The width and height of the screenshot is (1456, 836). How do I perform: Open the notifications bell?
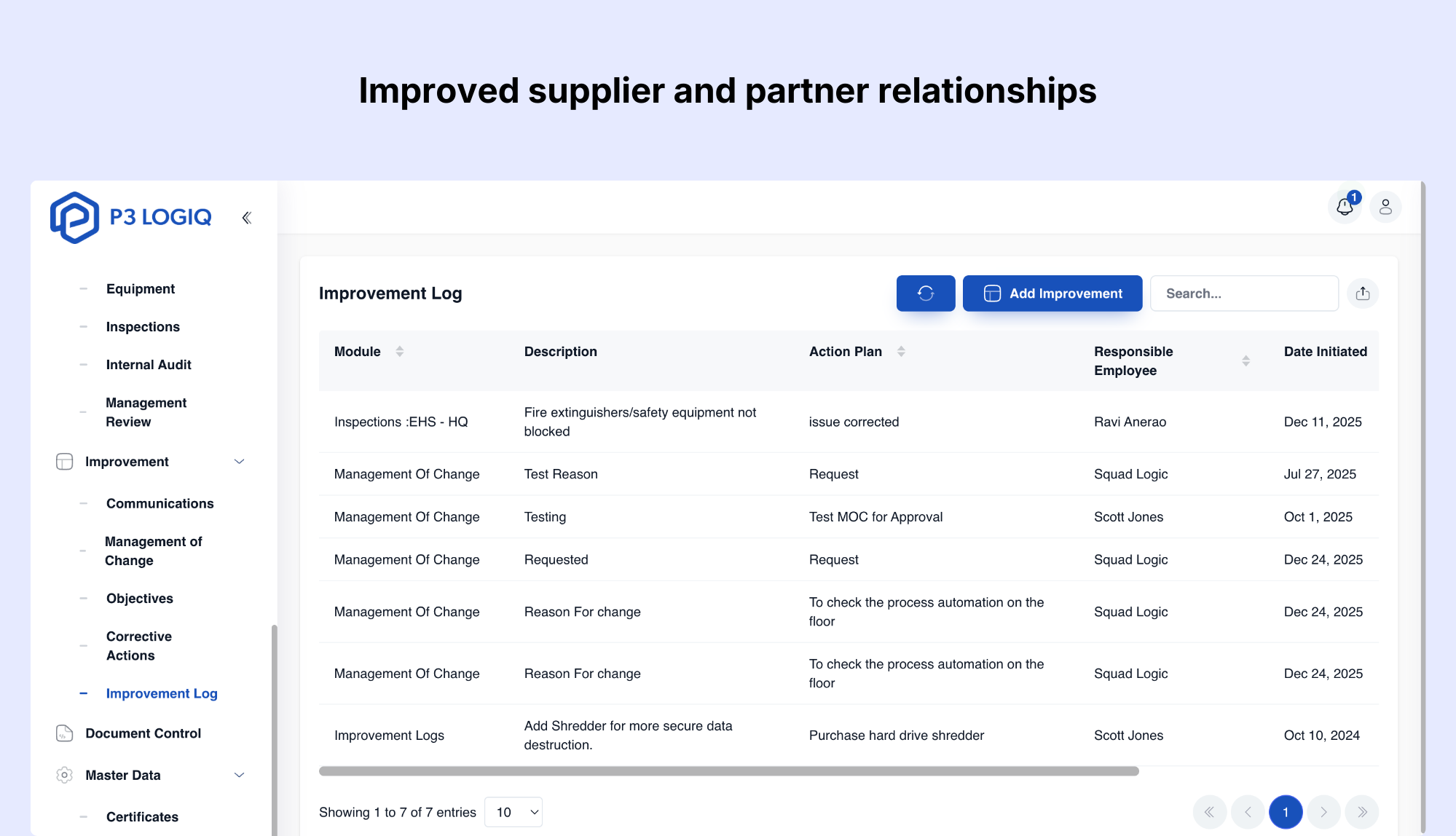tap(1345, 208)
